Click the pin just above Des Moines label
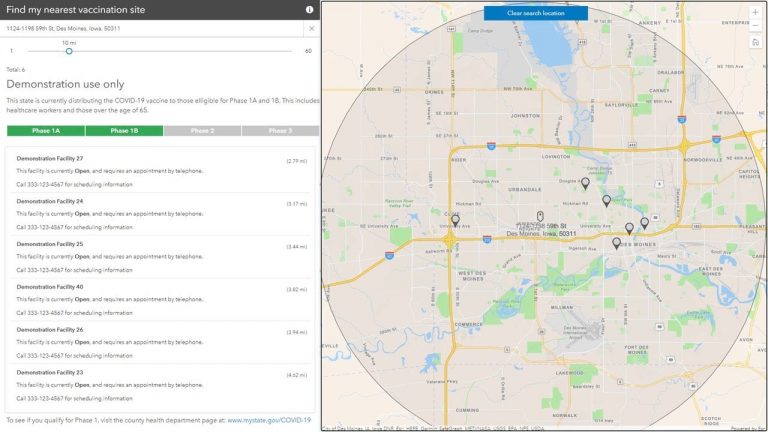The height and width of the screenshot is (432, 768). [x=629, y=228]
